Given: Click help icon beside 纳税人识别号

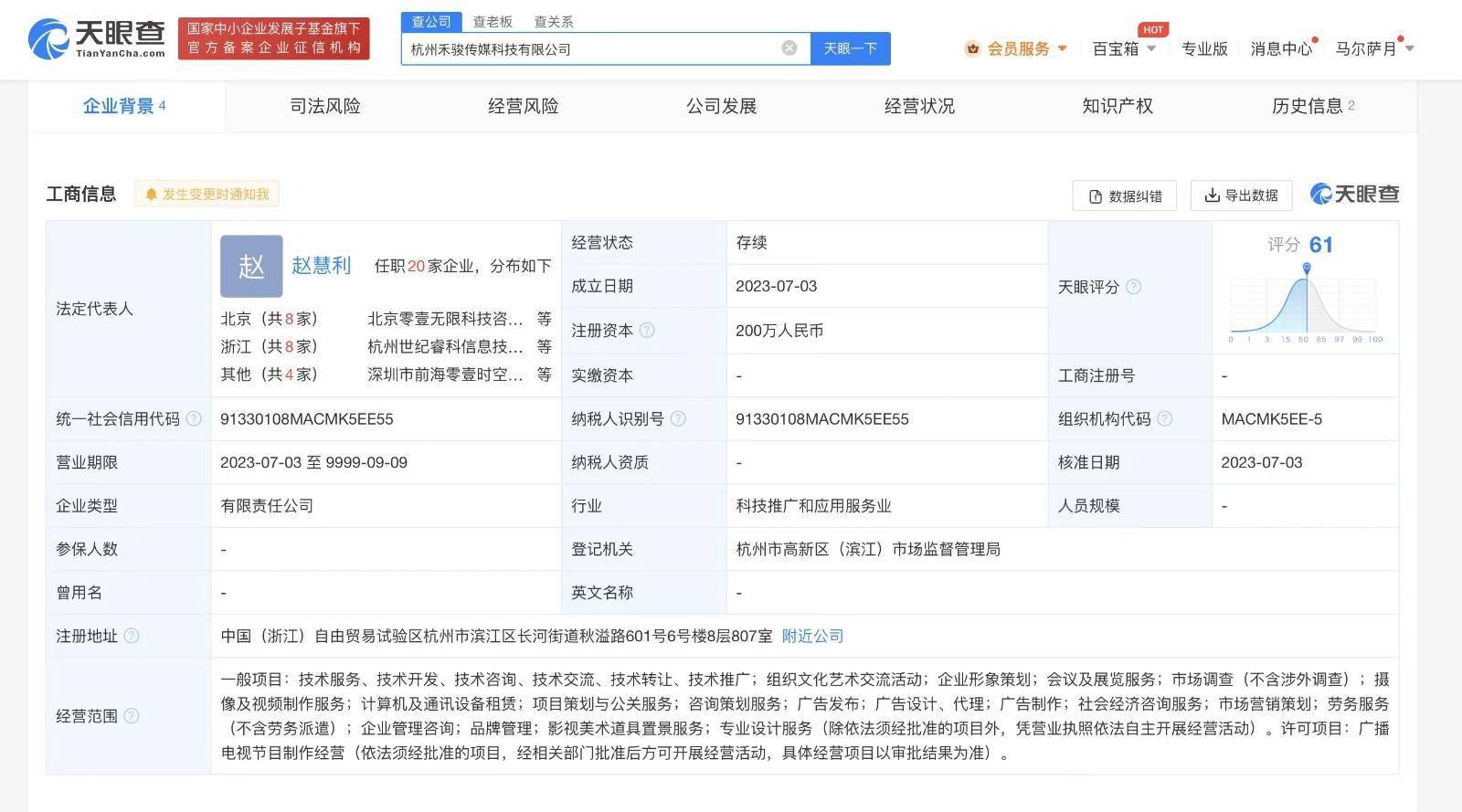Looking at the screenshot, I should [678, 419].
